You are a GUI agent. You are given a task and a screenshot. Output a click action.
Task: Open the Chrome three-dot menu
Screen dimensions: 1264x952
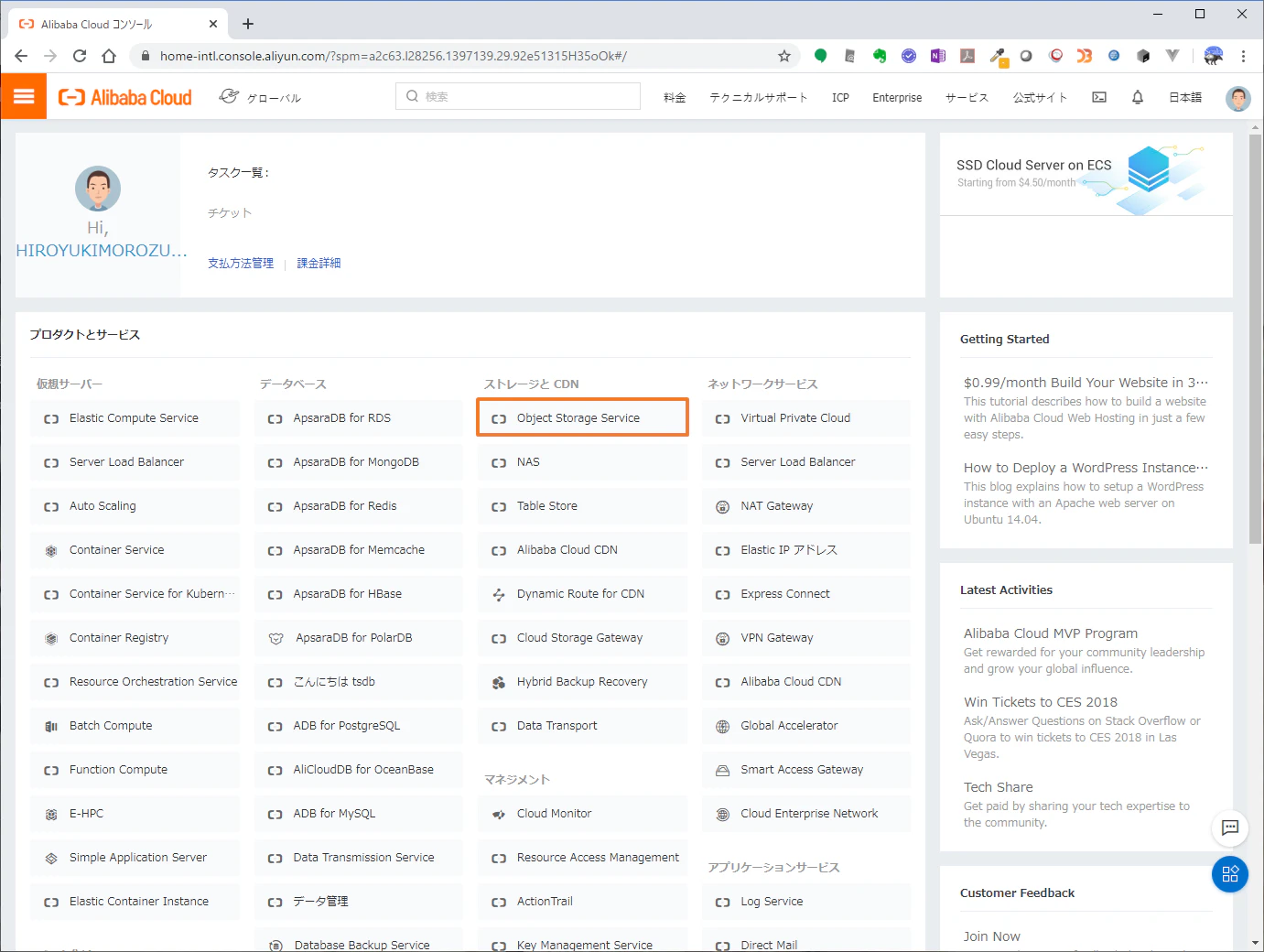(x=1243, y=56)
